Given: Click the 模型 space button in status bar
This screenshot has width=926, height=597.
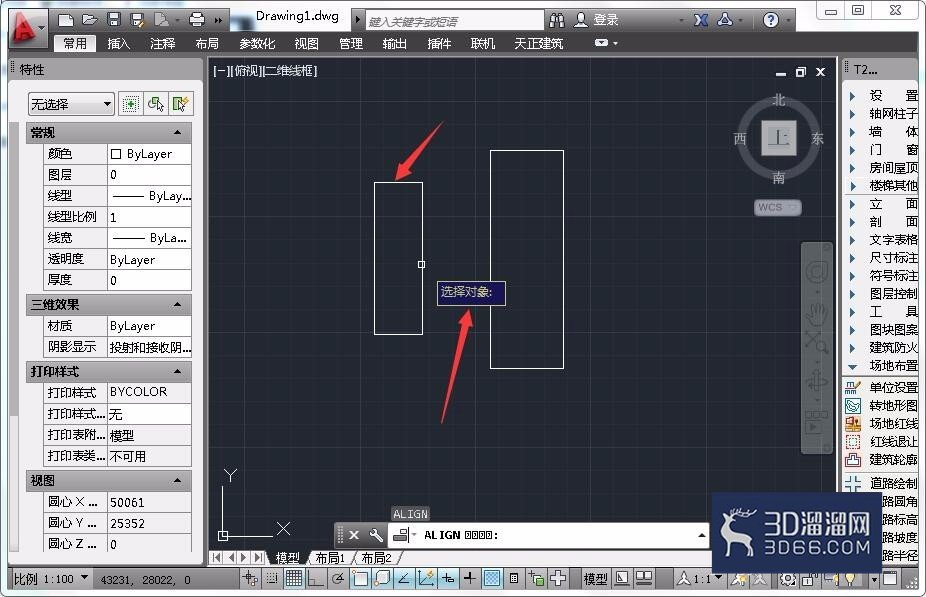Looking at the screenshot, I should [595, 579].
